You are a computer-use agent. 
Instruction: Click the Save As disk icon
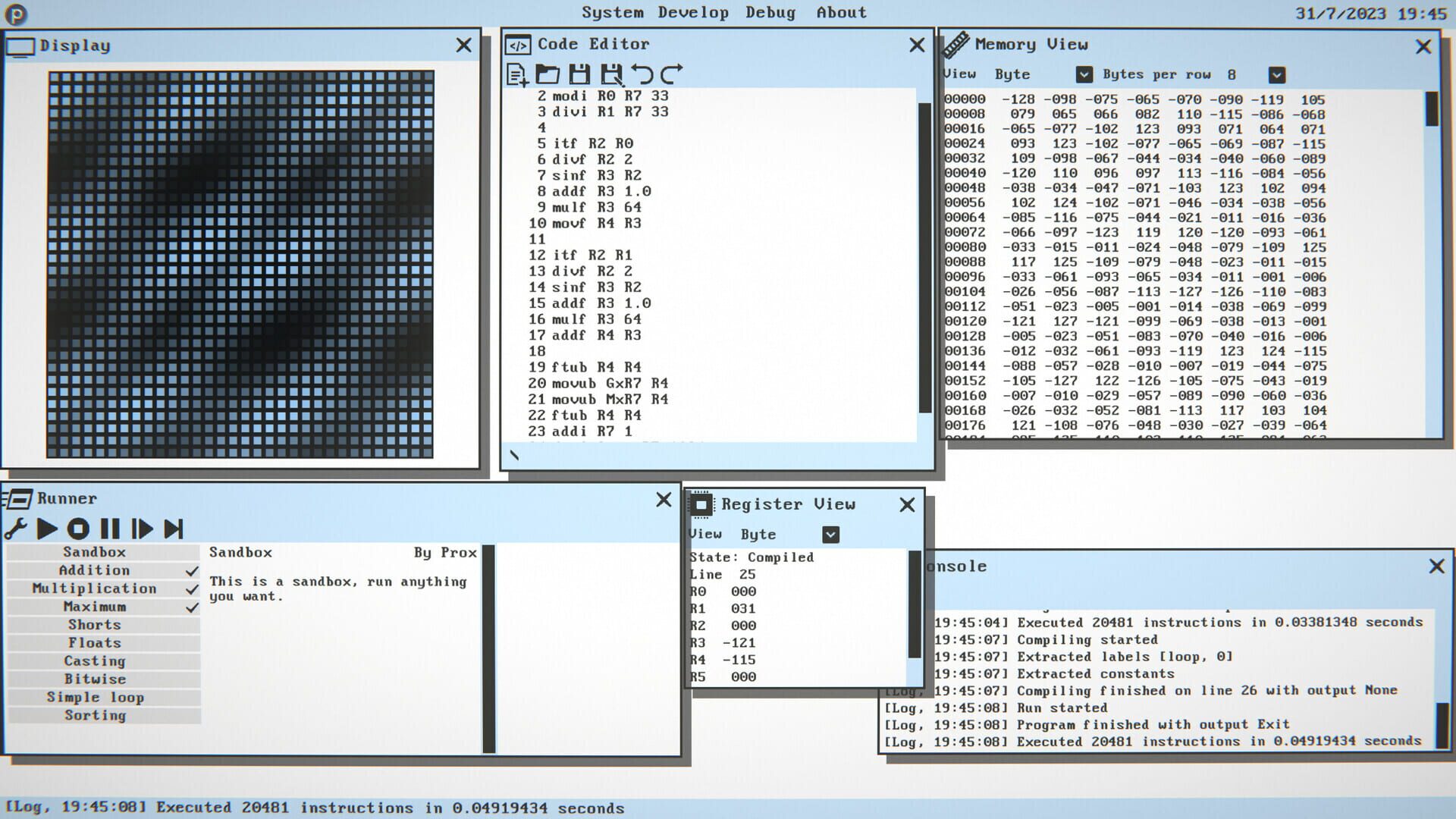[610, 74]
